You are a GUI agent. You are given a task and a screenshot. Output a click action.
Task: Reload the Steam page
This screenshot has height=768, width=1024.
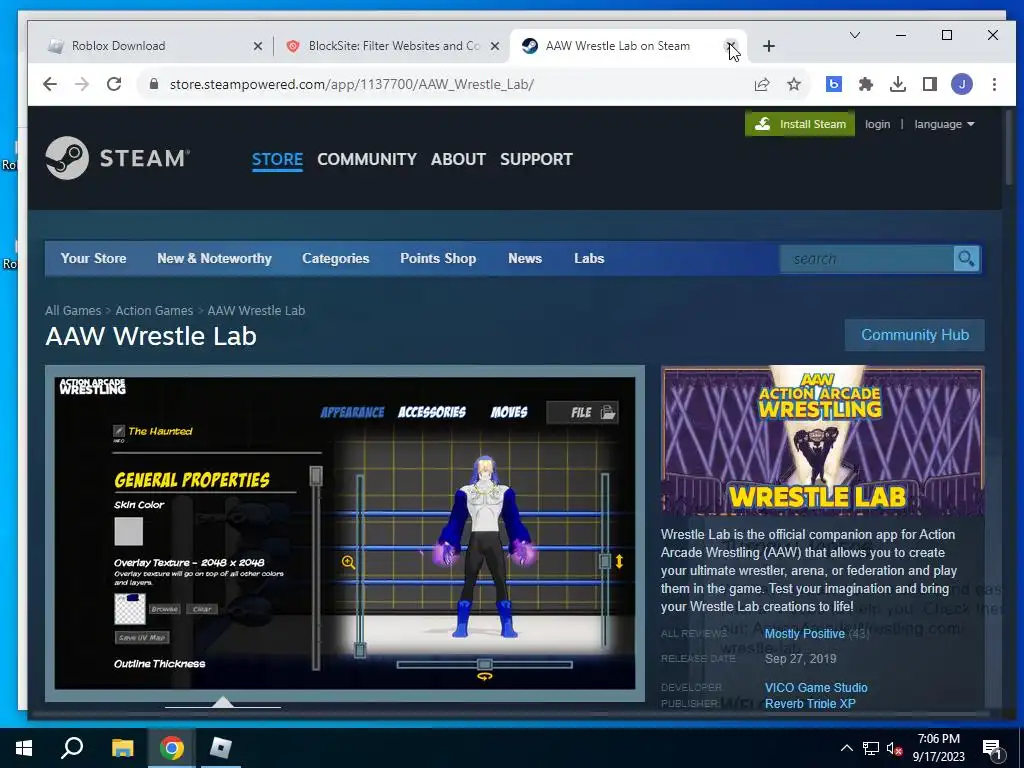114,84
